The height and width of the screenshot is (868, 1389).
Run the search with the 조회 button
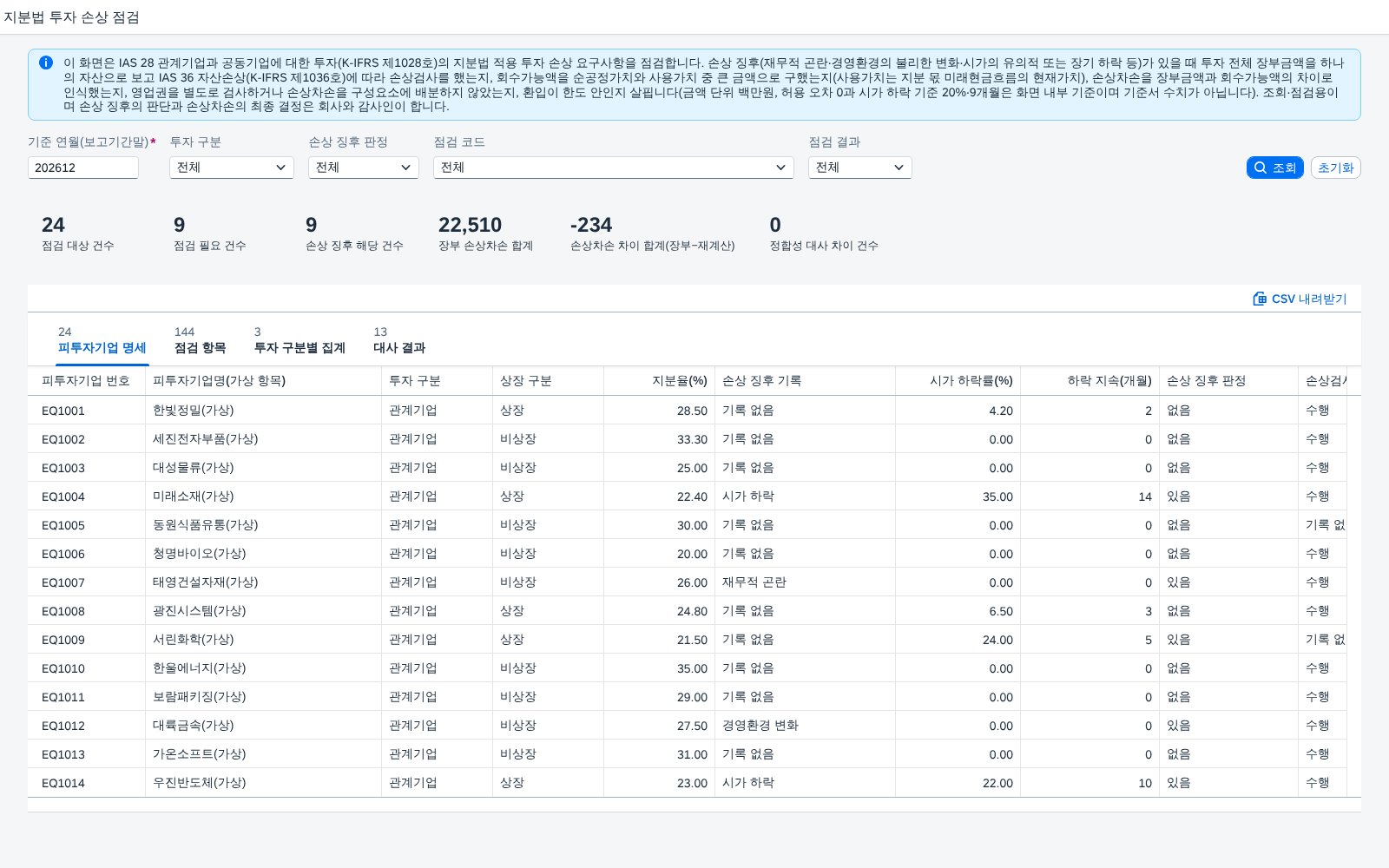[x=1274, y=168]
